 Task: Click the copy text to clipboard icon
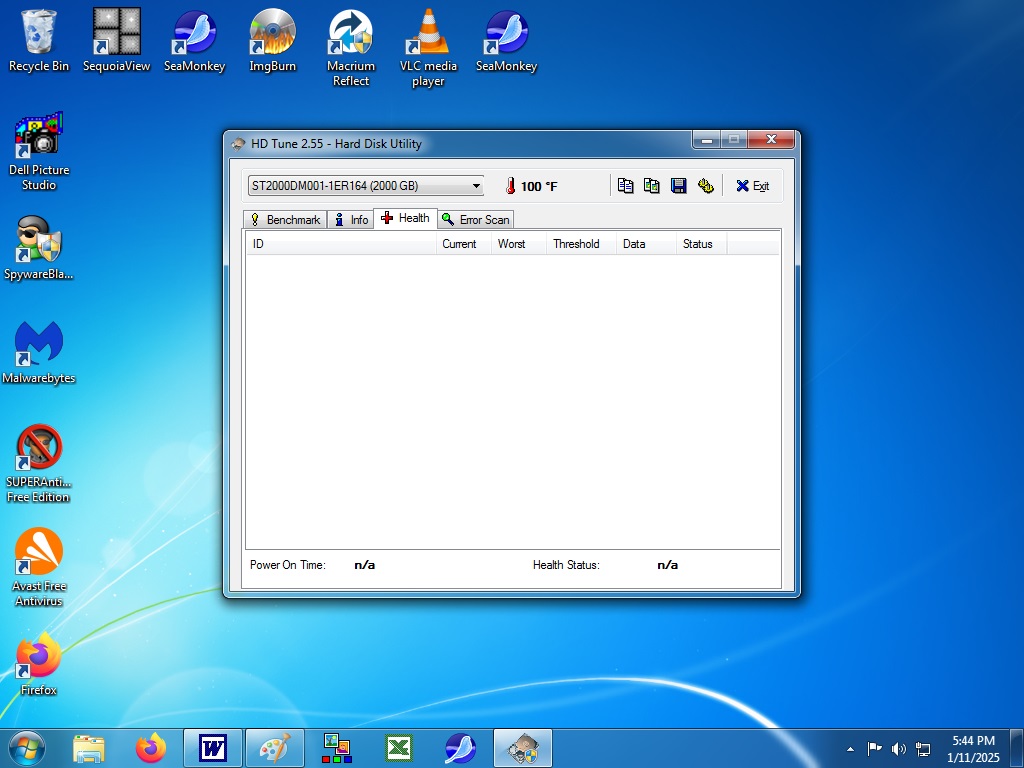[x=625, y=186]
